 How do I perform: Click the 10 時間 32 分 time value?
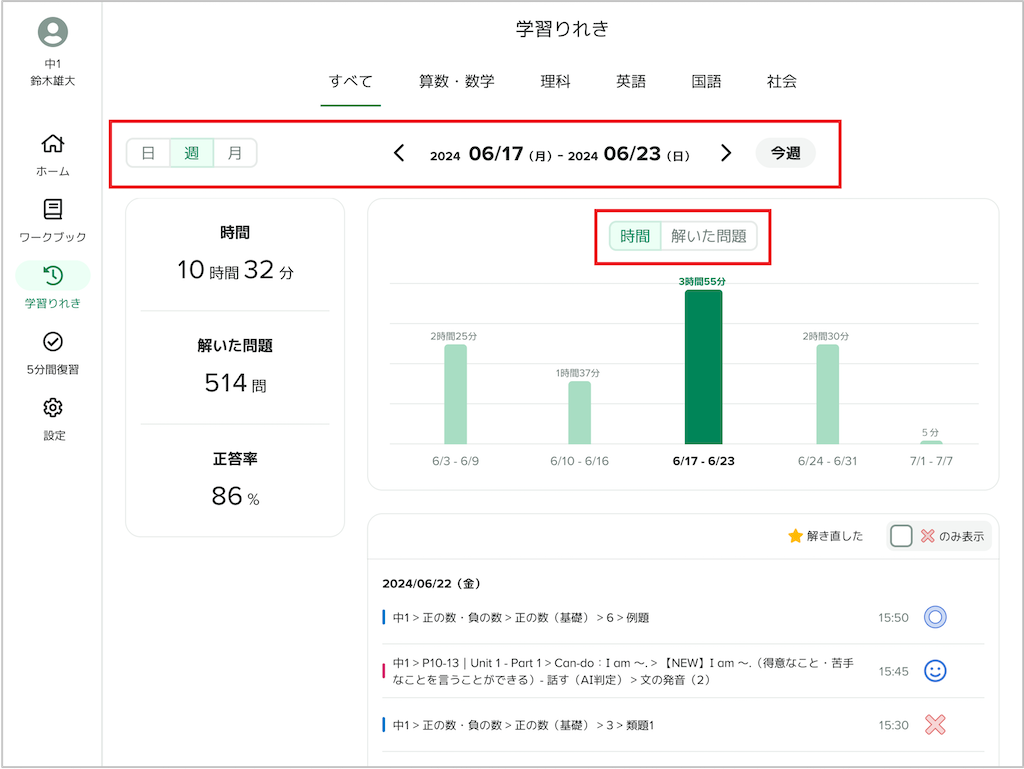pos(235,270)
